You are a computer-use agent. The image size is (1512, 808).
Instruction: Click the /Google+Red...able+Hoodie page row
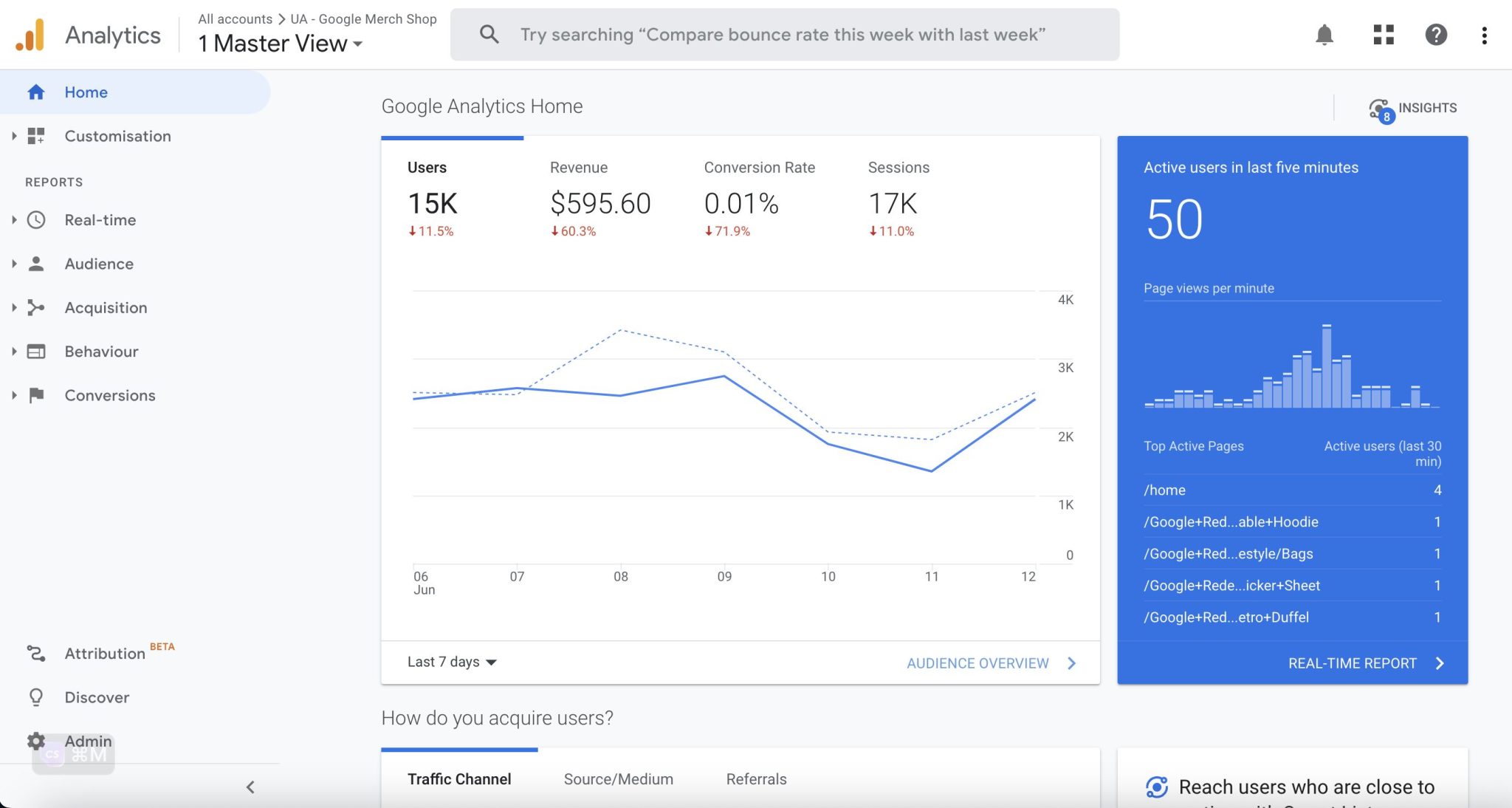tap(1292, 522)
